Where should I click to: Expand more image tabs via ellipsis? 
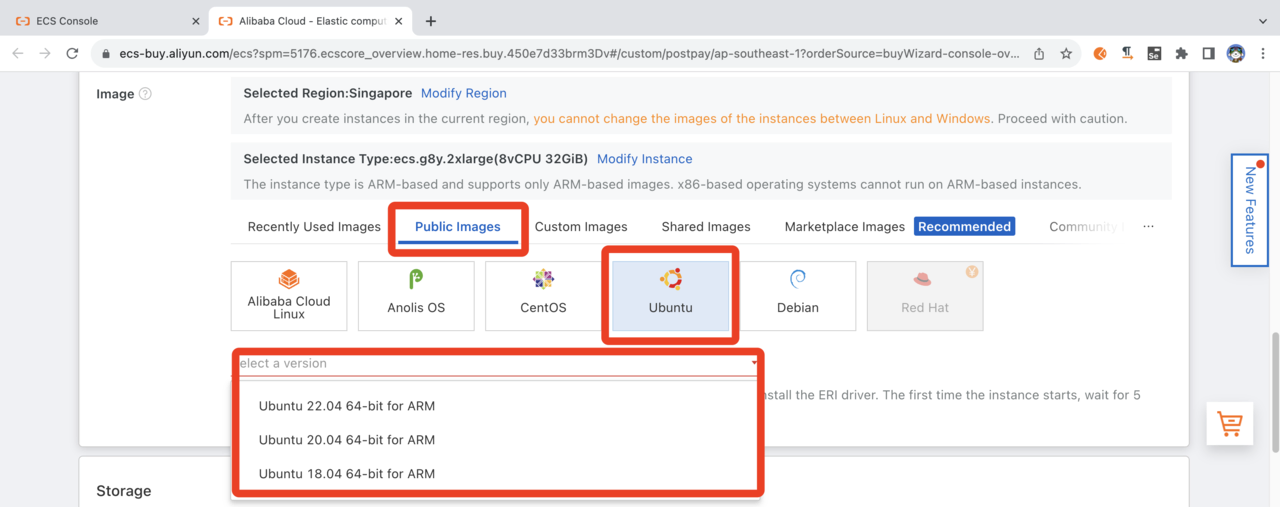(1148, 227)
